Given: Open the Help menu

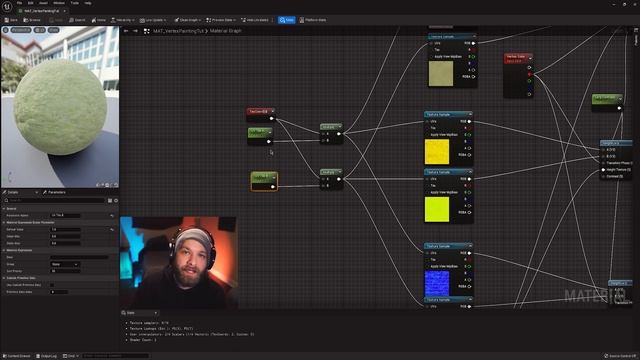Looking at the screenshot, I should [88, 3].
